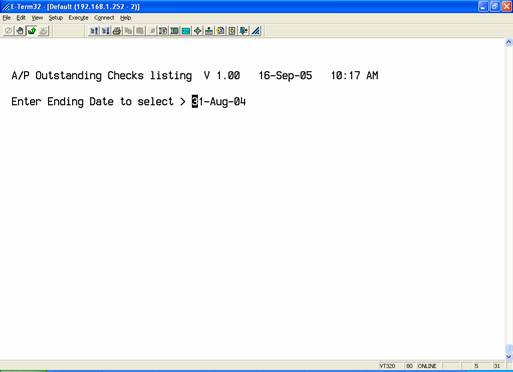Open the Setup menu
Image resolution: width=513 pixels, height=372 pixels.
(x=56, y=18)
